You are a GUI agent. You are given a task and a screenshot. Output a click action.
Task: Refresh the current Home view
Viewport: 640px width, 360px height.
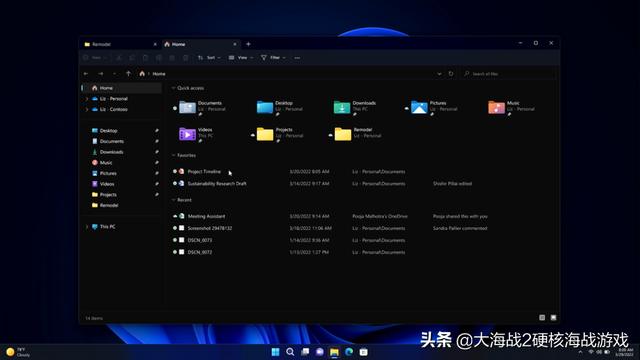pos(451,74)
